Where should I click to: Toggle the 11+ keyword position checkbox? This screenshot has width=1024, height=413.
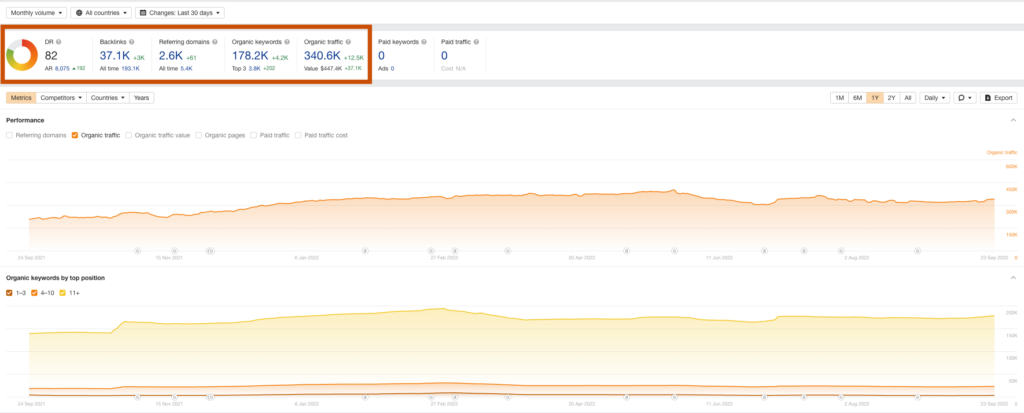tap(63, 293)
